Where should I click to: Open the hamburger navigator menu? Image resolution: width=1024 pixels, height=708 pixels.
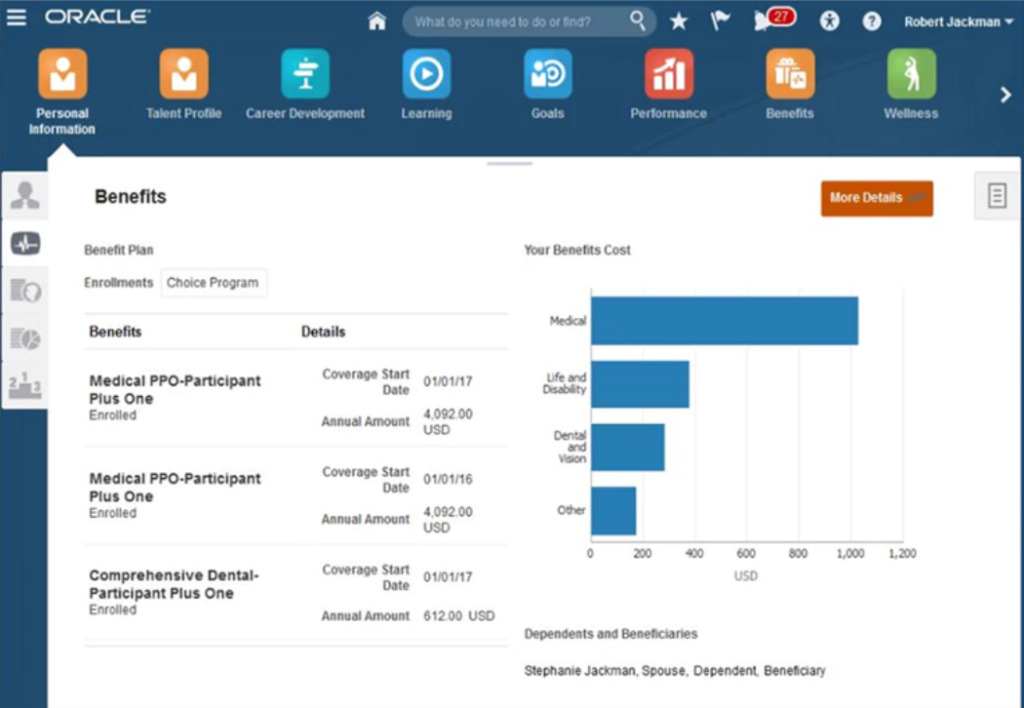[17, 18]
